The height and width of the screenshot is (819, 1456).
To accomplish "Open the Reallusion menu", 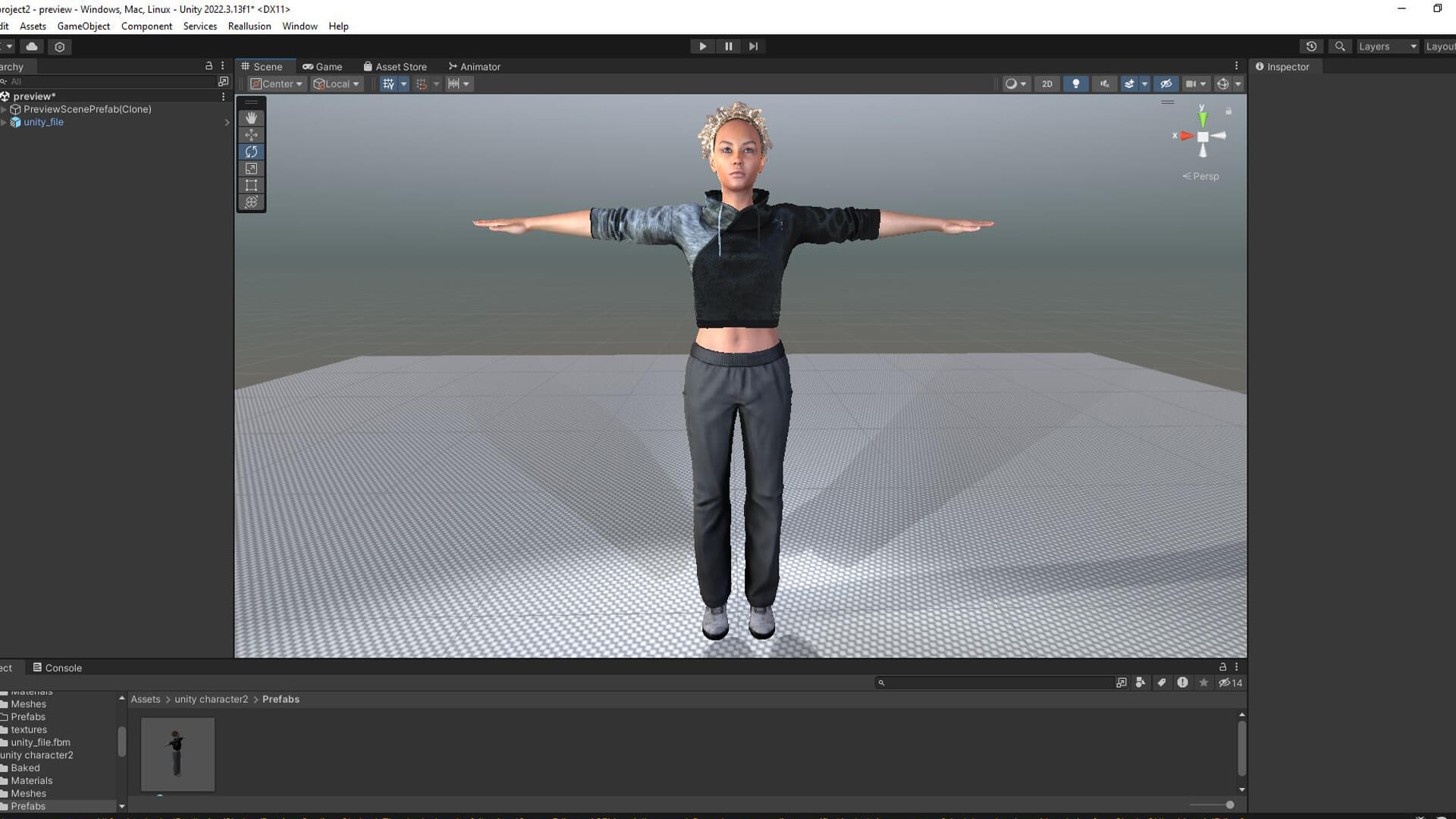I will click(249, 26).
